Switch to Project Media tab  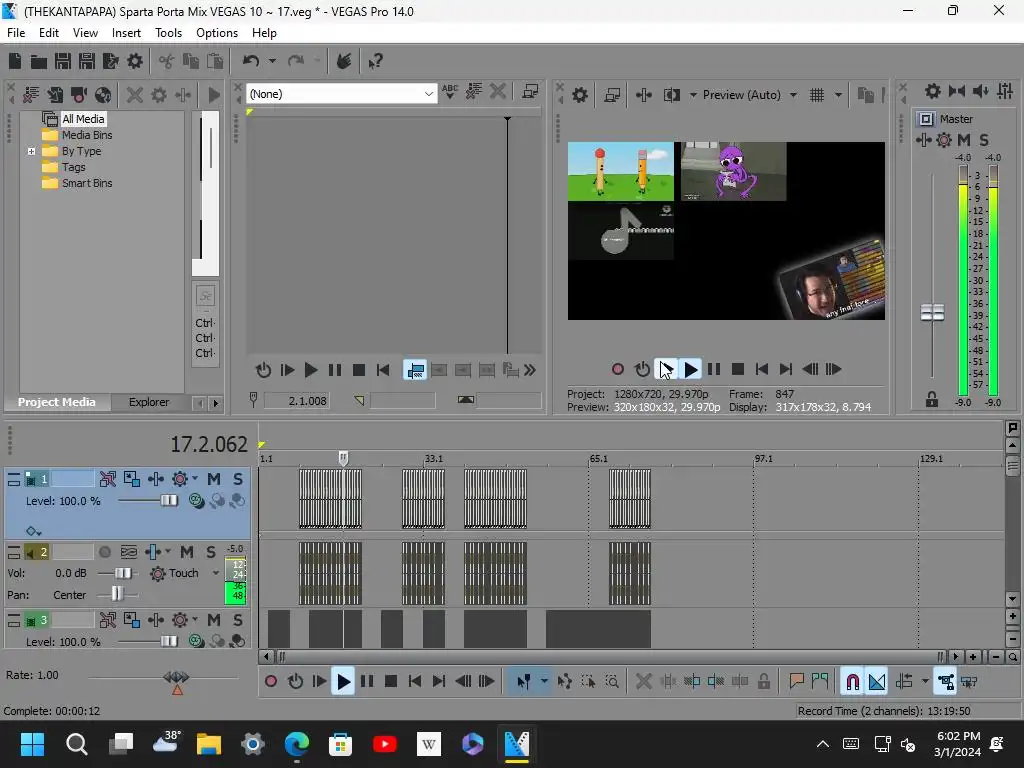[x=56, y=402]
